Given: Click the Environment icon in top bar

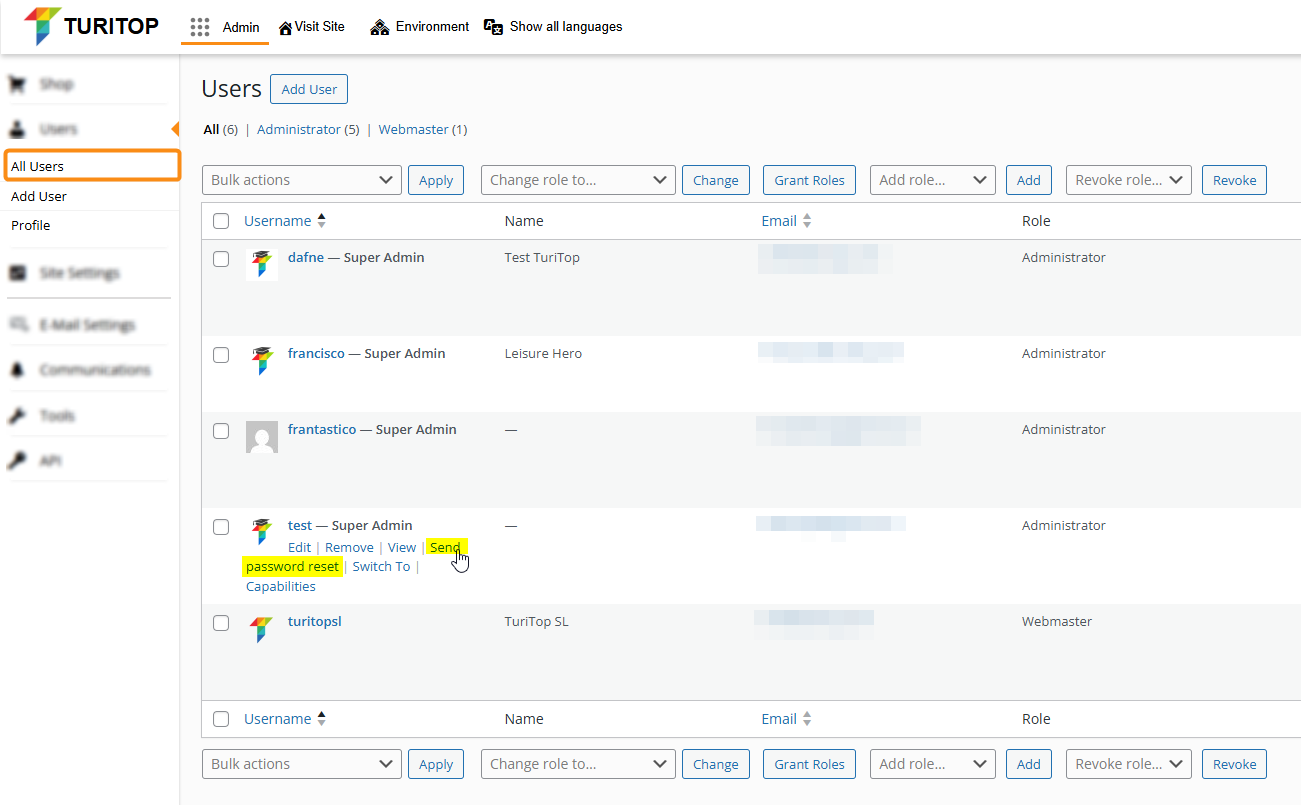Looking at the screenshot, I should tap(379, 27).
